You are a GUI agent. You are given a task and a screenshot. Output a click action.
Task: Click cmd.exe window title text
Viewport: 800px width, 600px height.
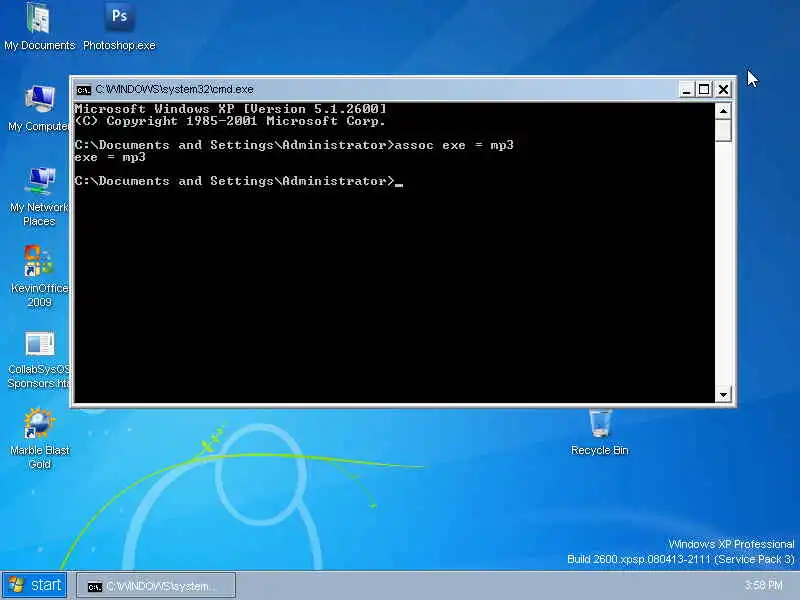[174, 90]
